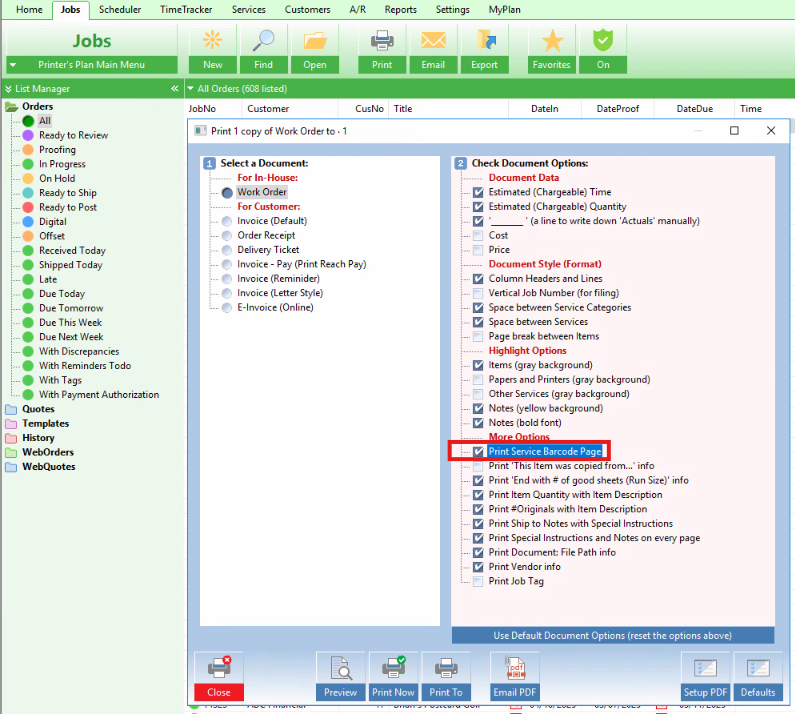795x714 pixels.
Task: Select With Payment Authorization list
Action: (x=99, y=395)
